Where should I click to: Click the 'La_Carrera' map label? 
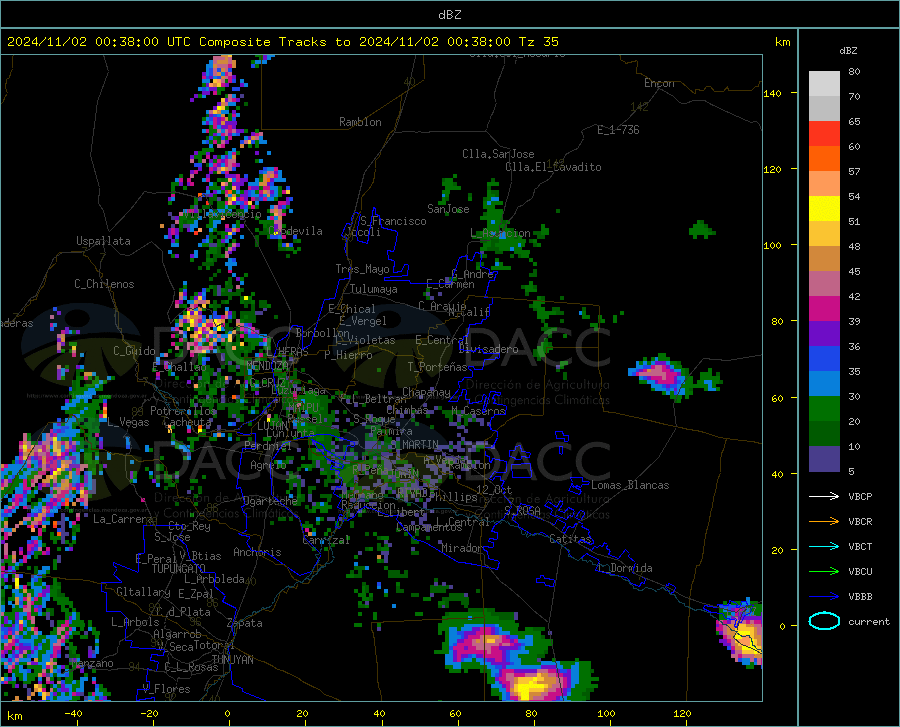click(123, 519)
